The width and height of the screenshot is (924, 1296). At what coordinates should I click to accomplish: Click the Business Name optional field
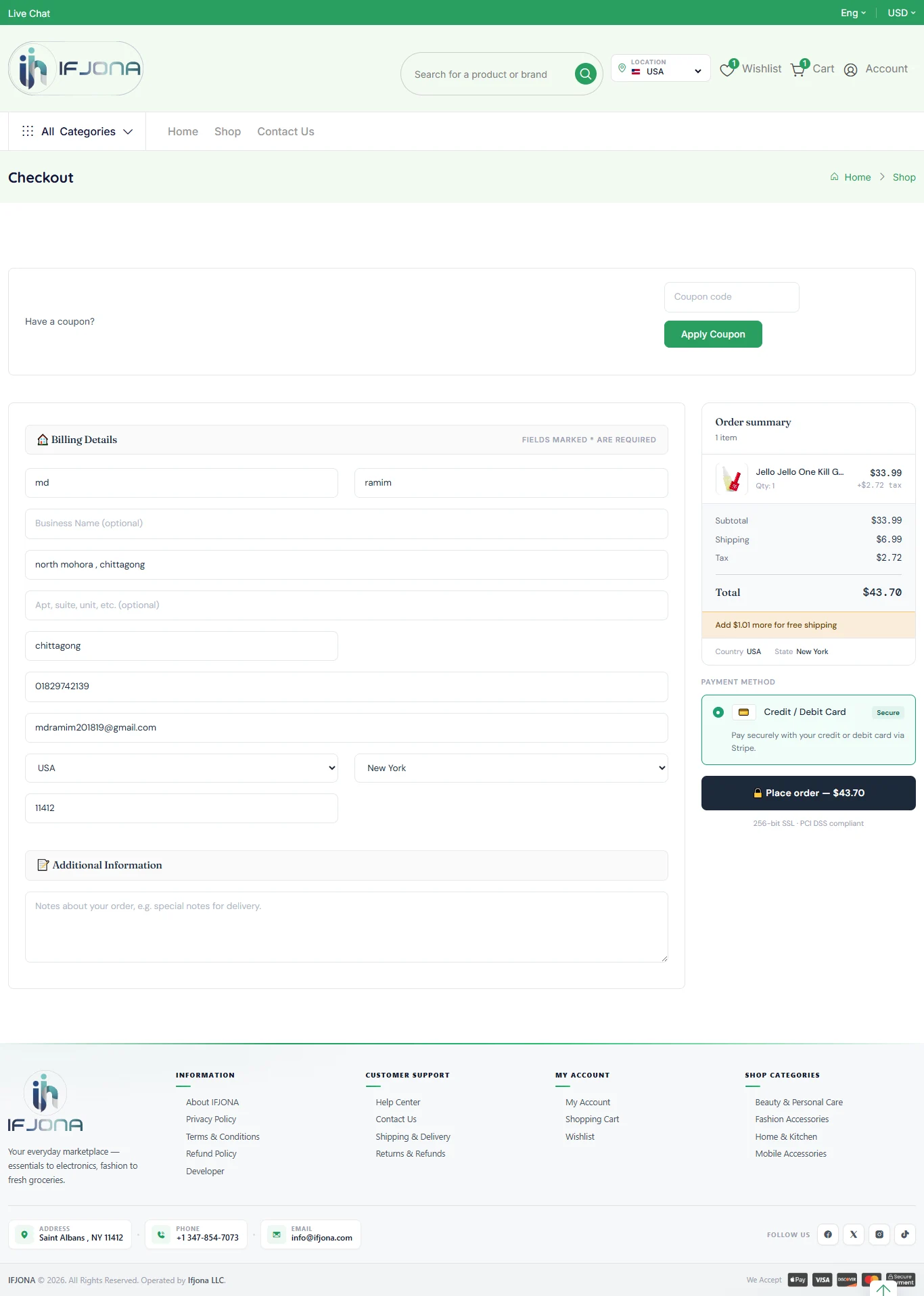(346, 524)
